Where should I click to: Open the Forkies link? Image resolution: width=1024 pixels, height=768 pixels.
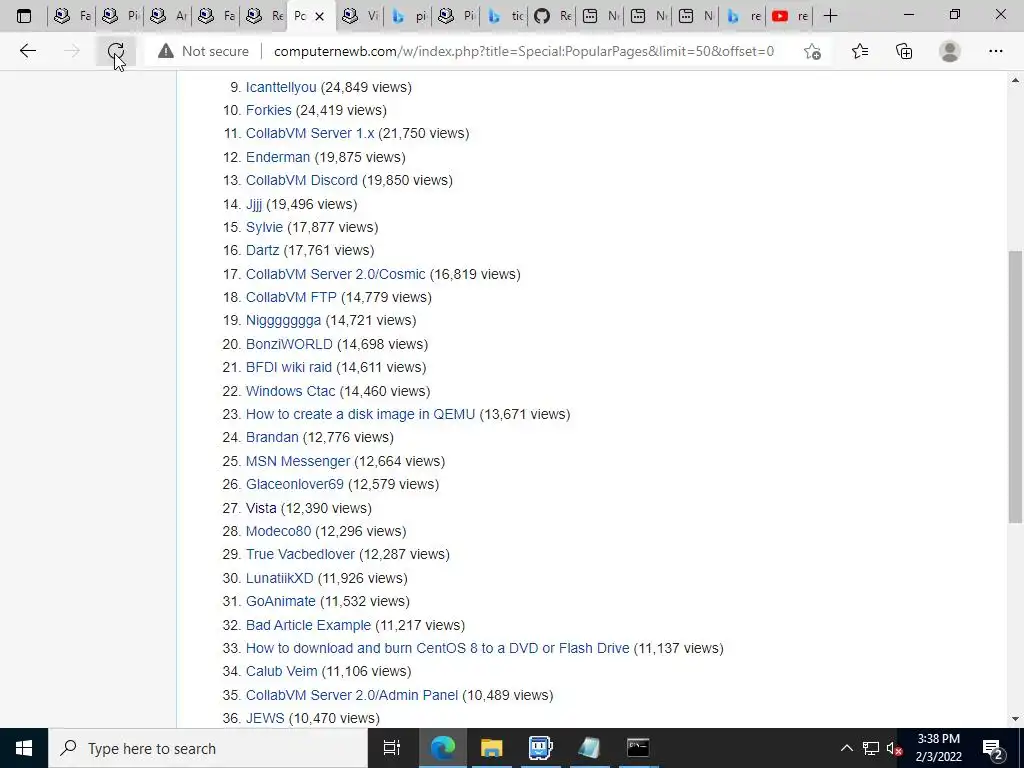click(268, 110)
